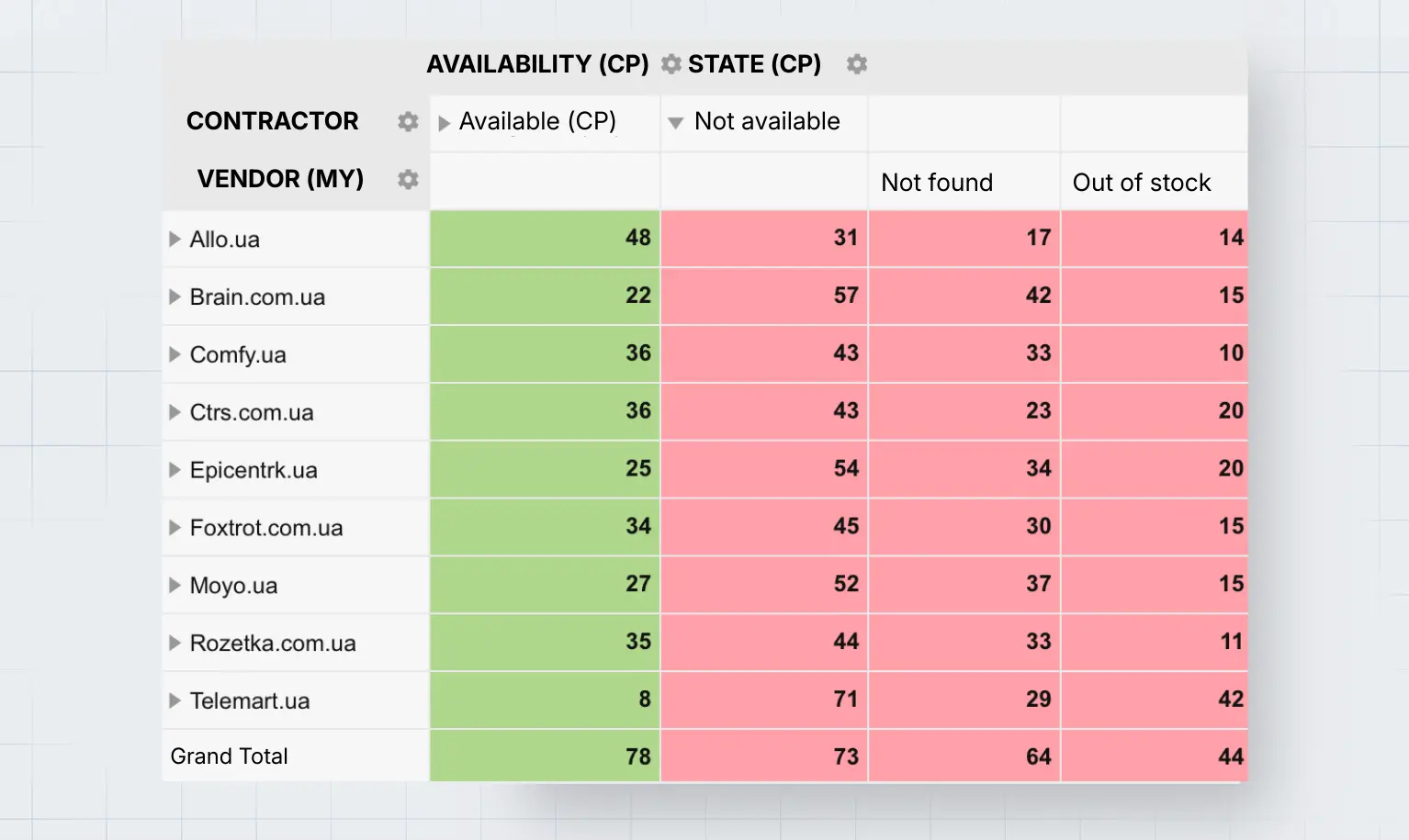This screenshot has height=840, width=1409.
Task: Open the settings gear beside CONTRACTOR
Action: pyautogui.click(x=407, y=121)
